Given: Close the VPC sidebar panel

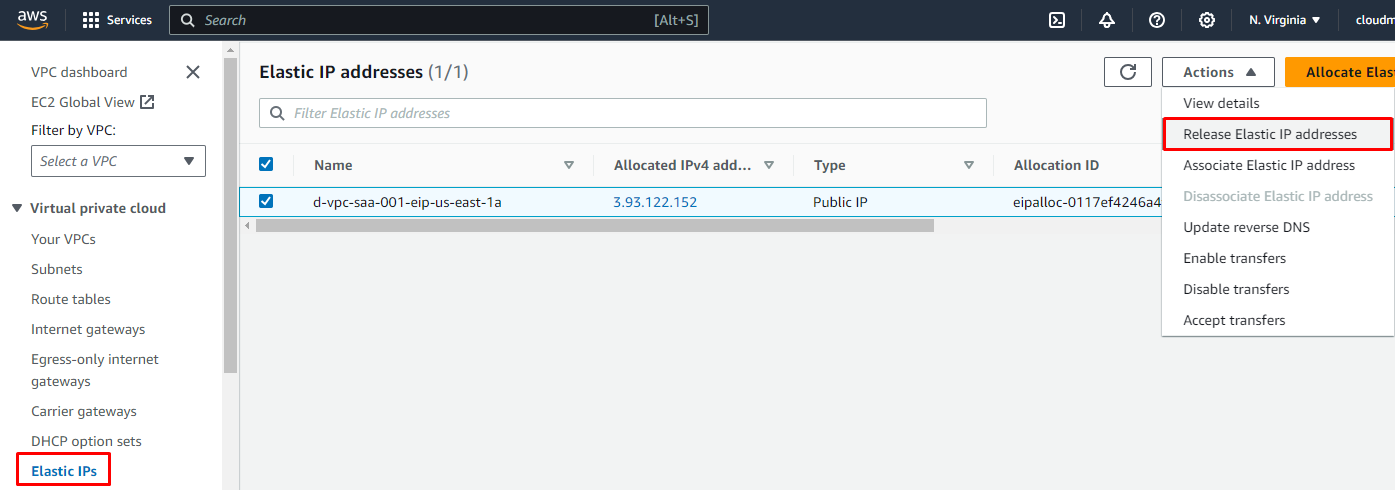Looking at the screenshot, I should (x=193, y=72).
